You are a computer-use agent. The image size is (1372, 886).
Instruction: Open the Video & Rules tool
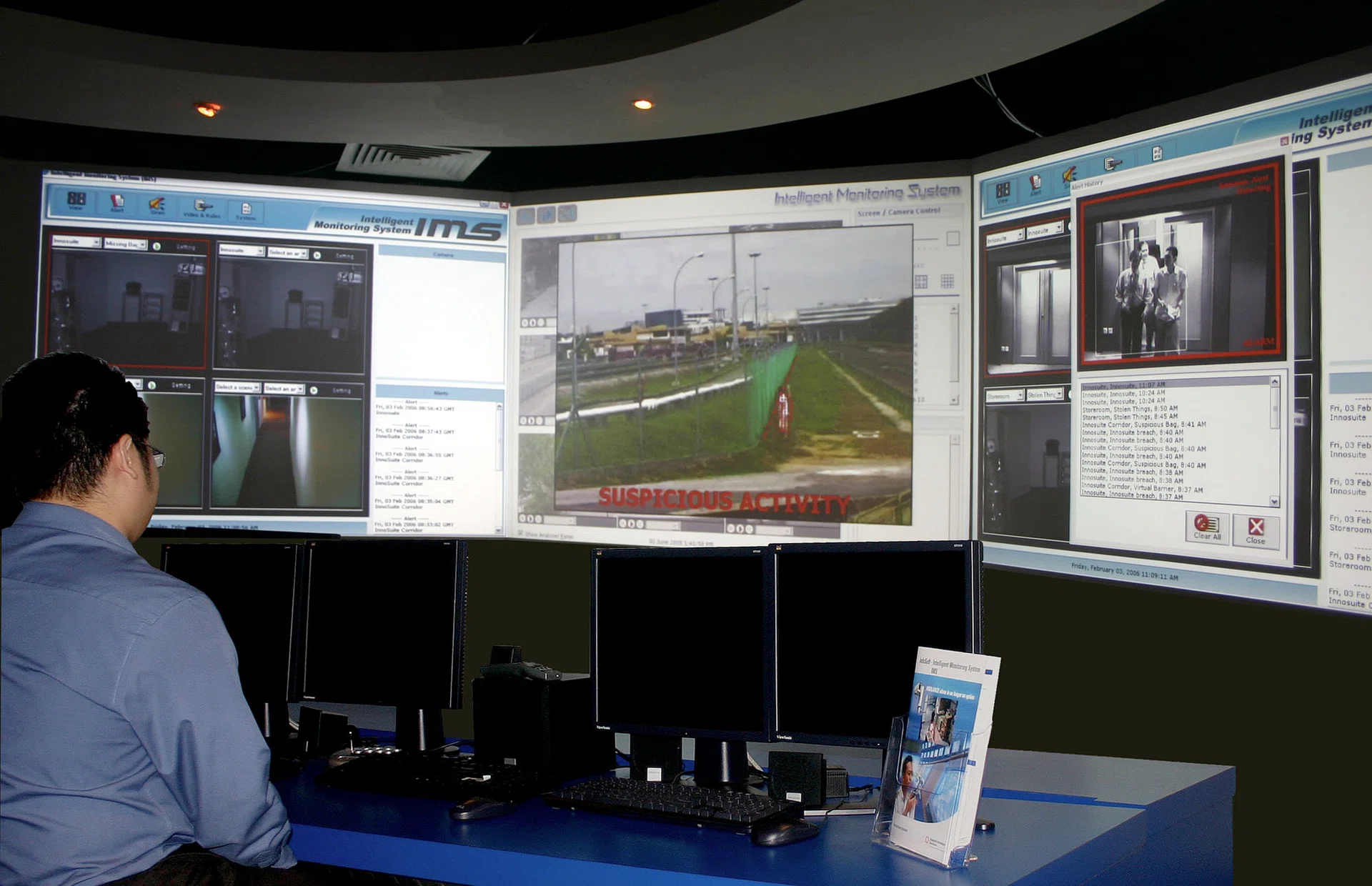[202, 208]
